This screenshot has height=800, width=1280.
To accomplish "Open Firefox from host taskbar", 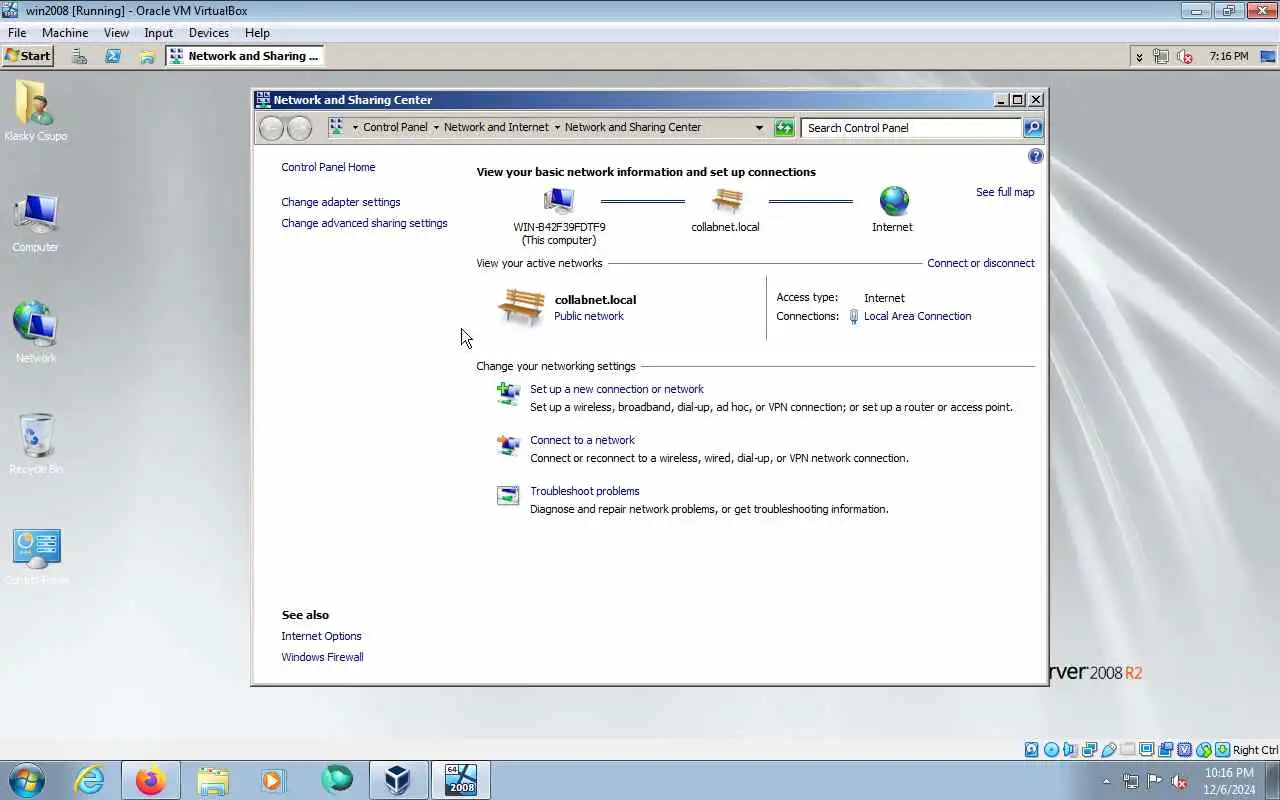I will click(151, 780).
